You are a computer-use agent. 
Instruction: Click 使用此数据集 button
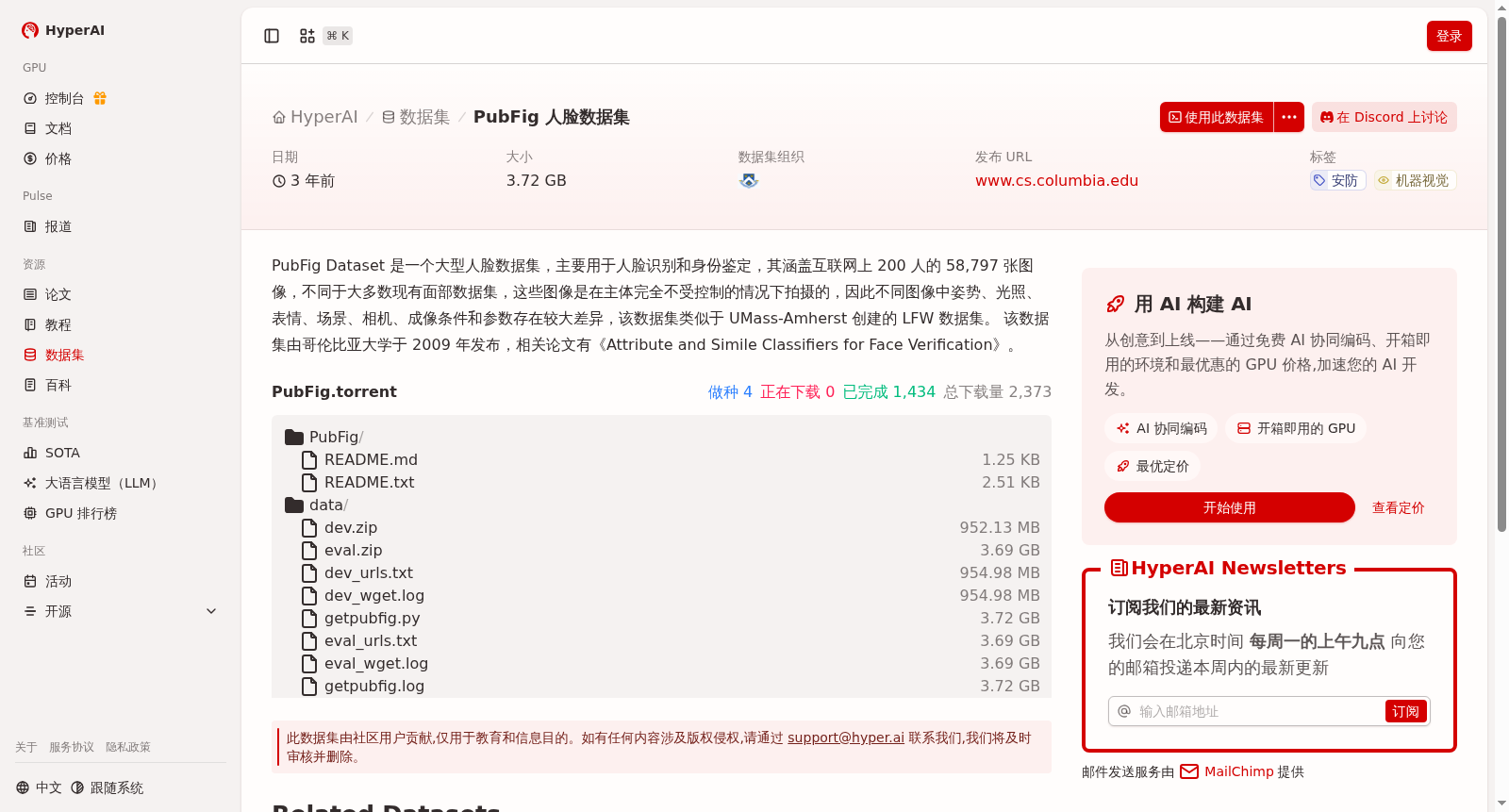(1217, 117)
